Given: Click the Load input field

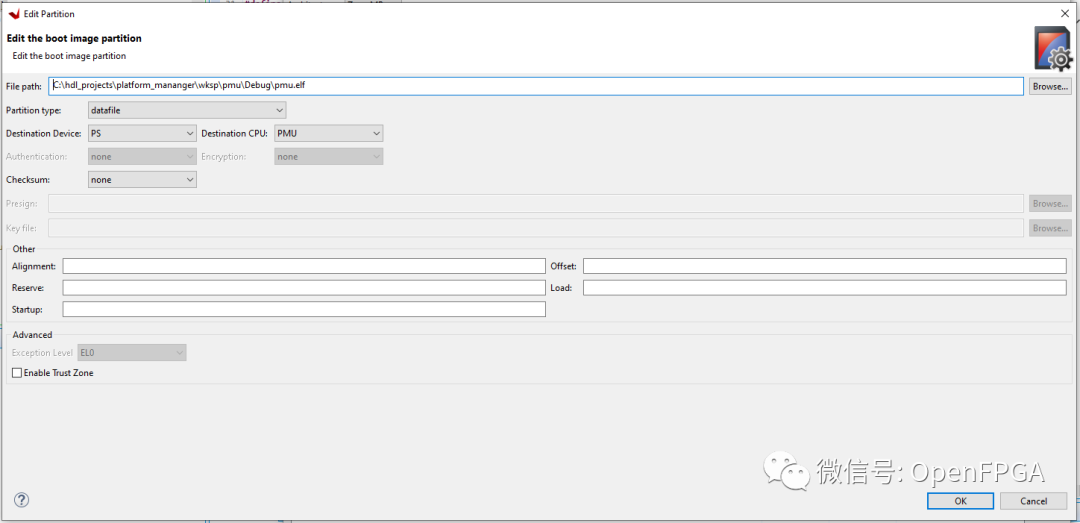Looking at the screenshot, I should pyautogui.click(x=824, y=288).
